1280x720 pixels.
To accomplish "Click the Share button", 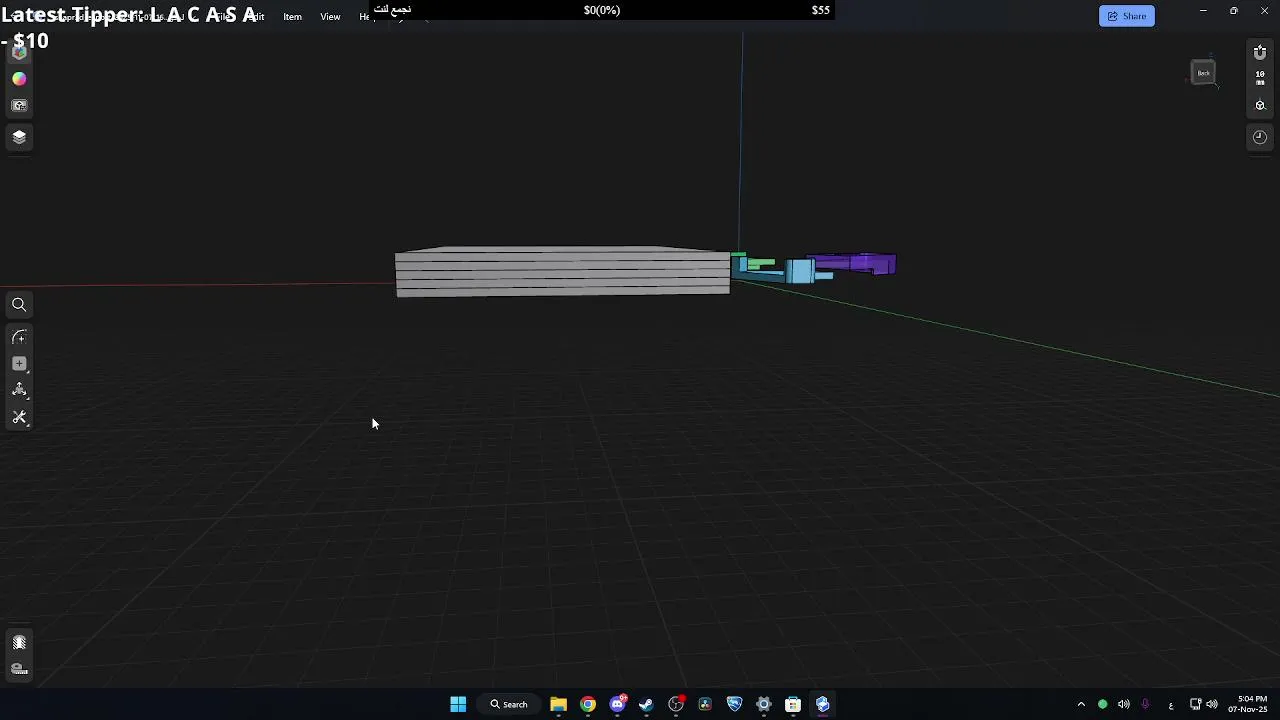I will [x=1127, y=16].
